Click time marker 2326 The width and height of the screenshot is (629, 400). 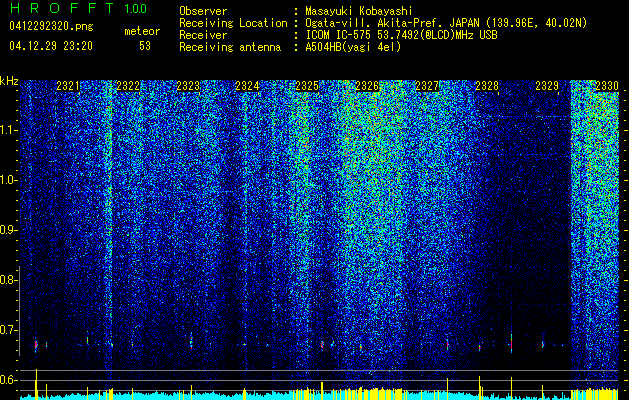[367, 86]
